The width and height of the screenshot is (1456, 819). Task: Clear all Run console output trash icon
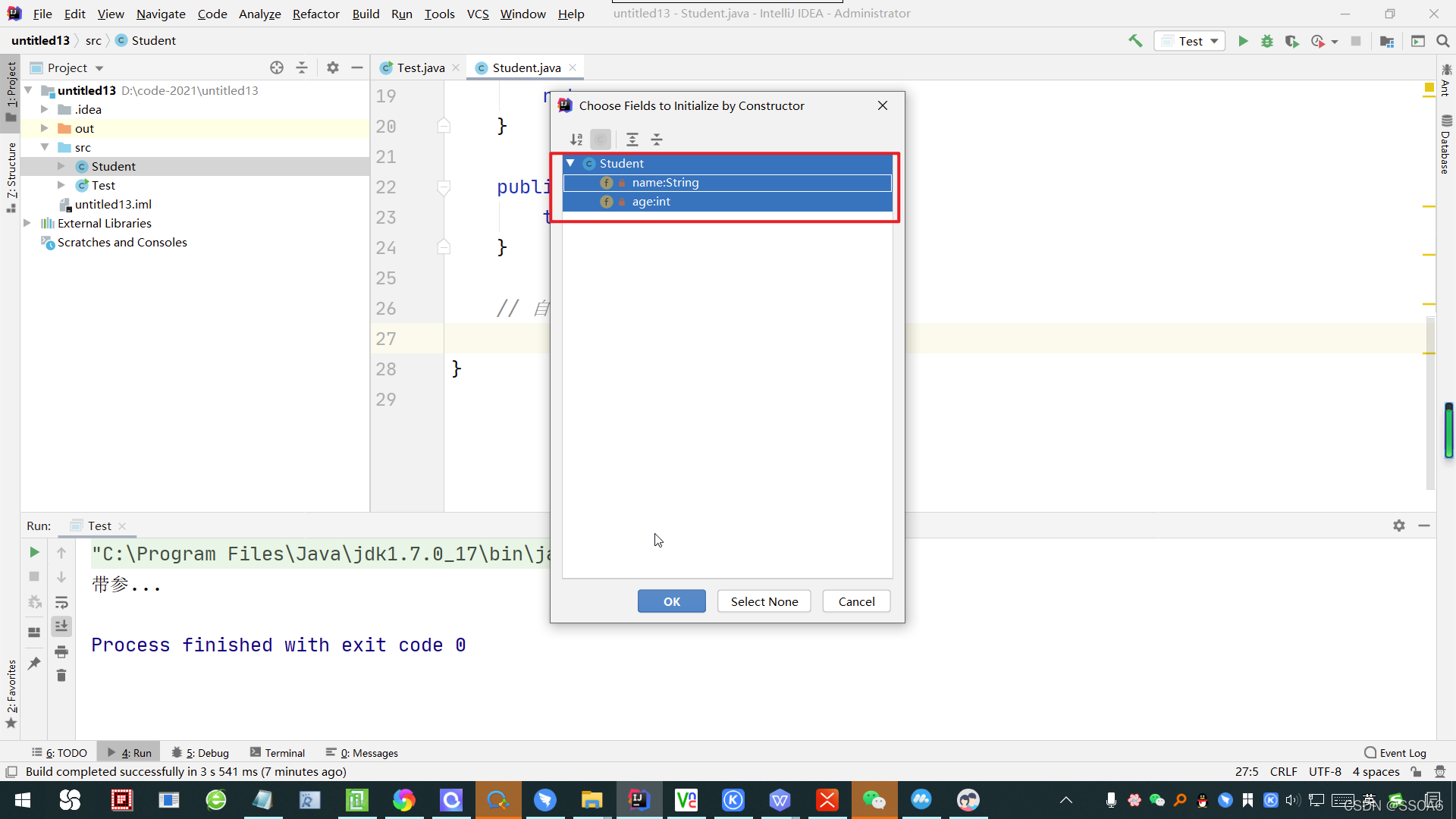point(61,675)
